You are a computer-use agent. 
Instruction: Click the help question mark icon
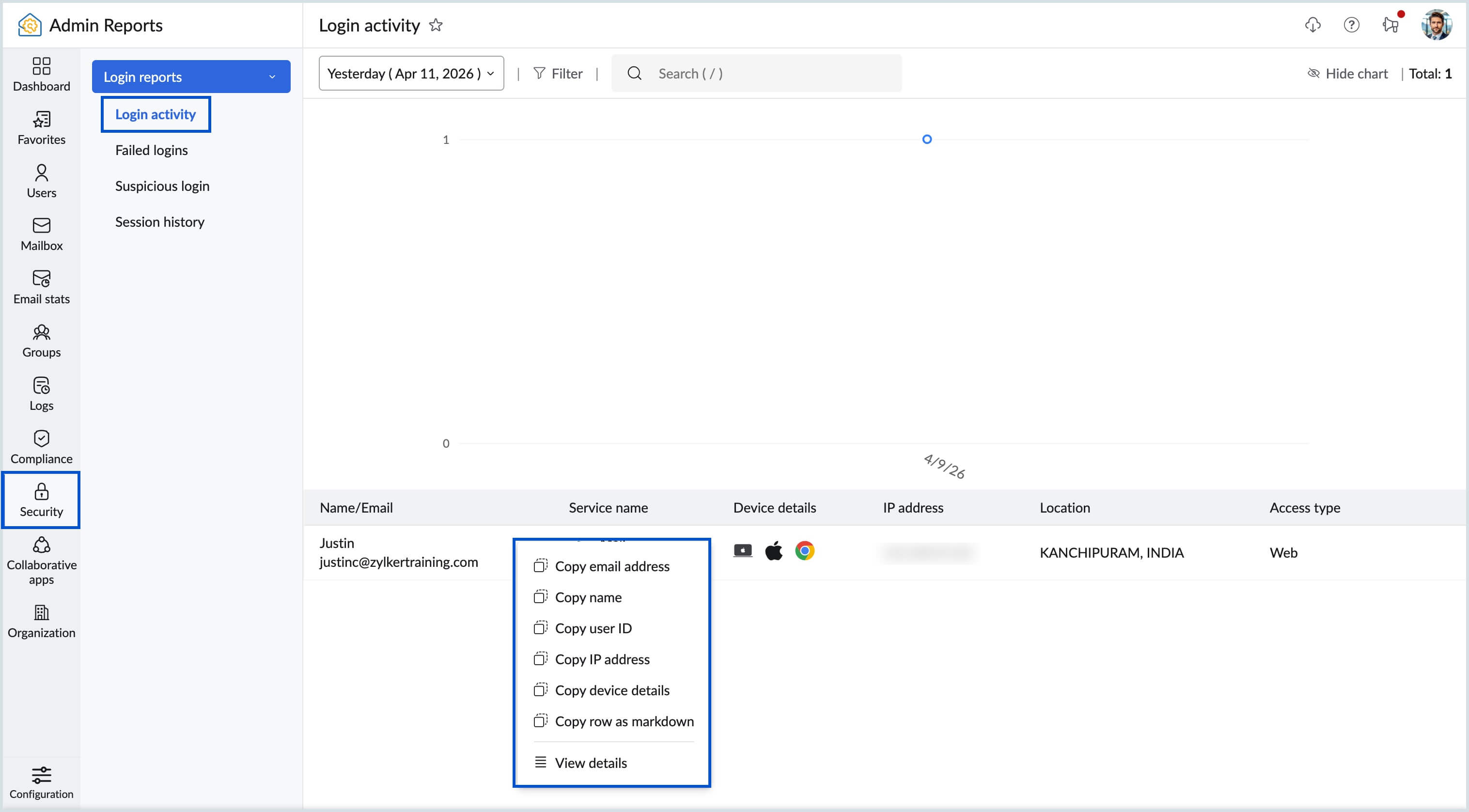tap(1351, 25)
